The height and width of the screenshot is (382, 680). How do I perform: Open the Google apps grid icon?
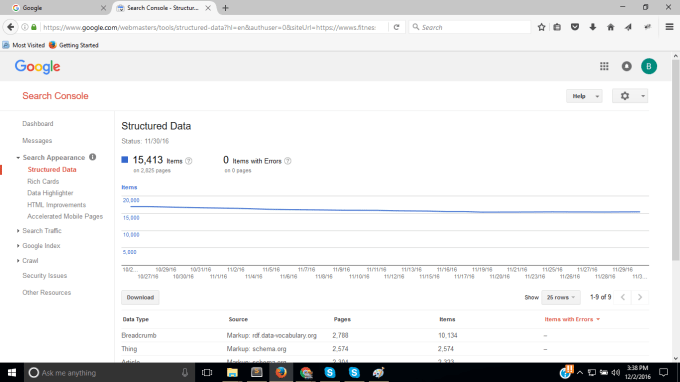click(x=604, y=66)
